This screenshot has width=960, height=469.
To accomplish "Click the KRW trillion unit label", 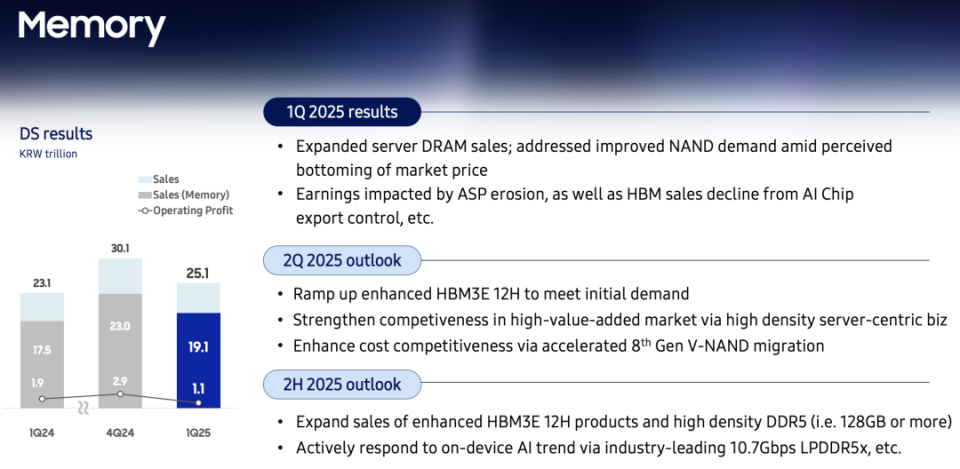I will pyautogui.click(x=48, y=154).
